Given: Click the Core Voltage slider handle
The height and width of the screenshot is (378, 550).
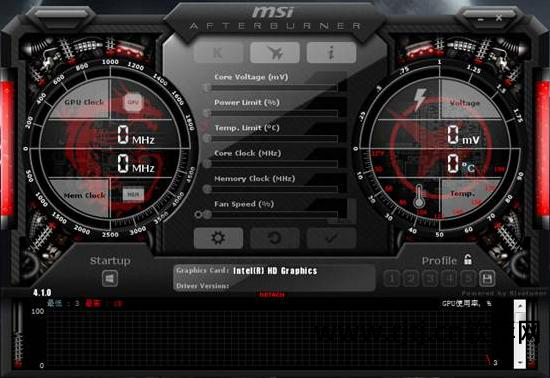Looking at the screenshot, I should tap(207, 87).
